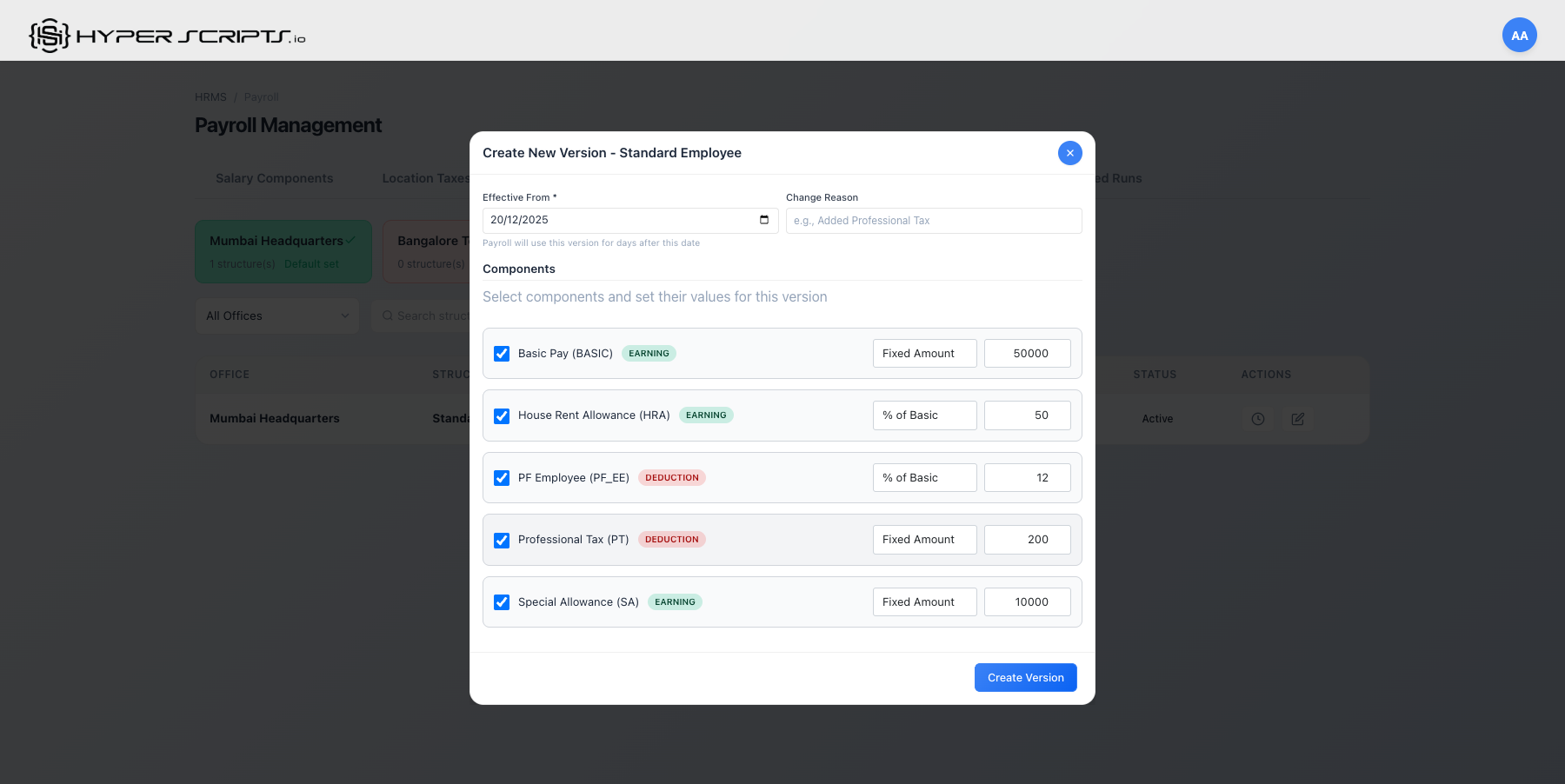
Task: Open the calendar picker in Effective From
Action: (x=763, y=220)
